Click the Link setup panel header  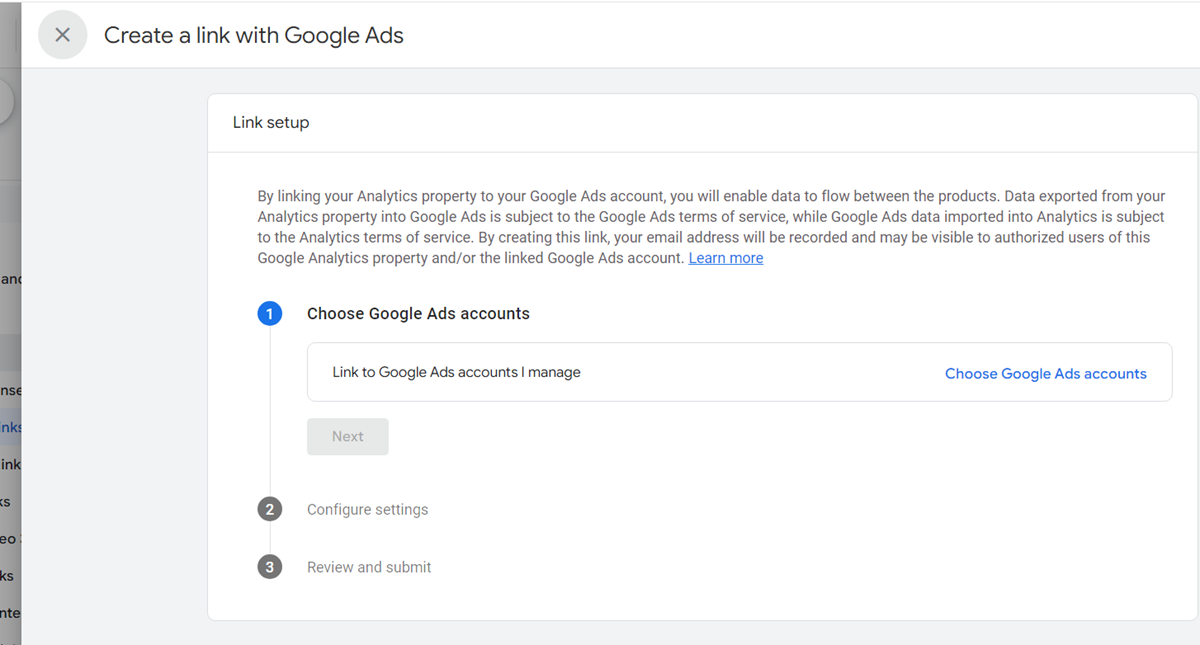coord(270,121)
